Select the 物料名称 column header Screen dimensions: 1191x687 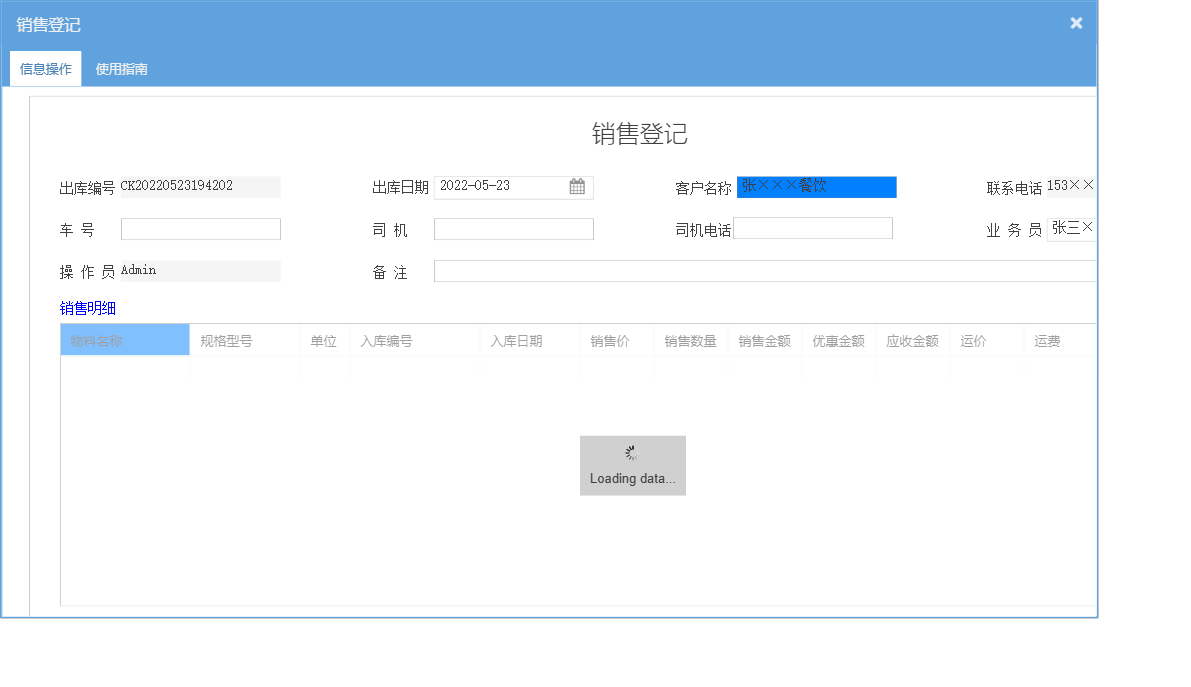(124, 340)
